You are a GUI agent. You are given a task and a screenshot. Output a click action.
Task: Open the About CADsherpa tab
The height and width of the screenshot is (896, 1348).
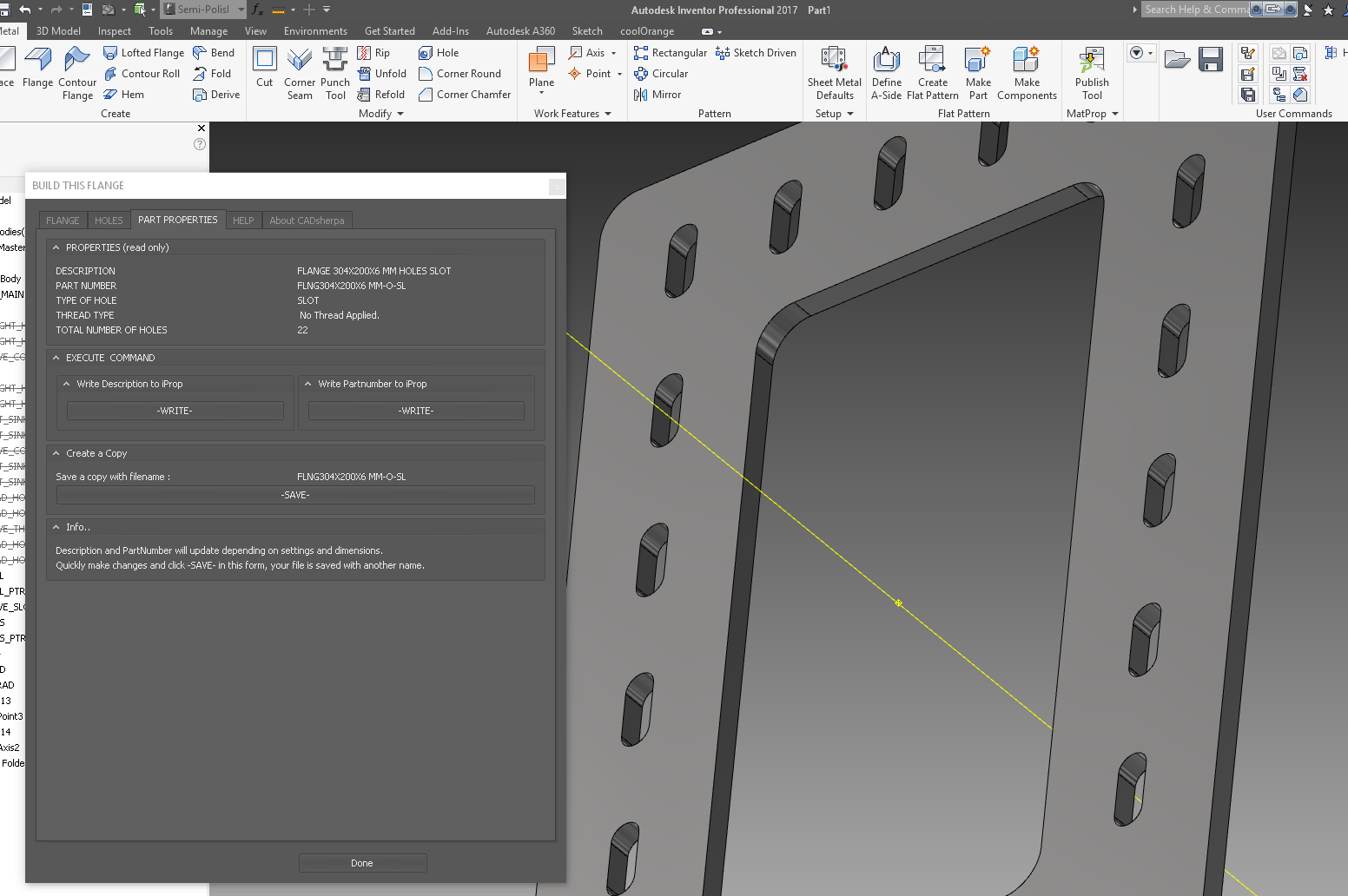(307, 221)
